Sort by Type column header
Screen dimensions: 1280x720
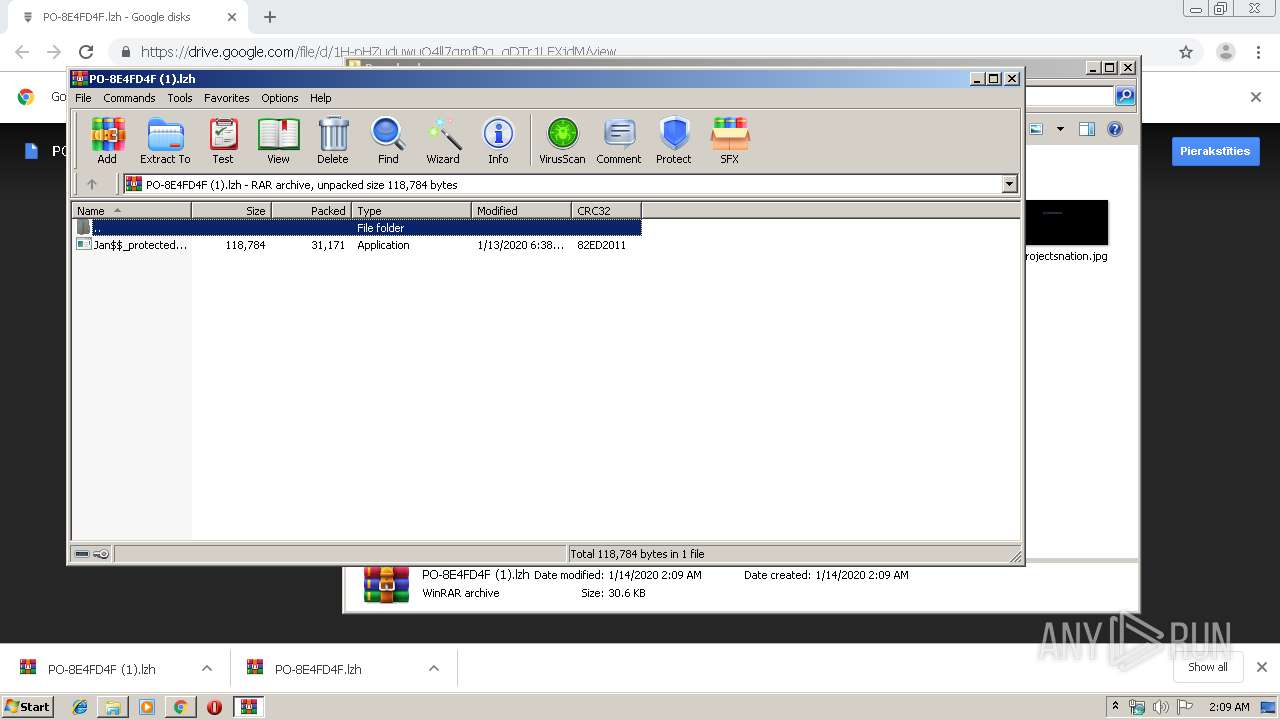point(411,210)
